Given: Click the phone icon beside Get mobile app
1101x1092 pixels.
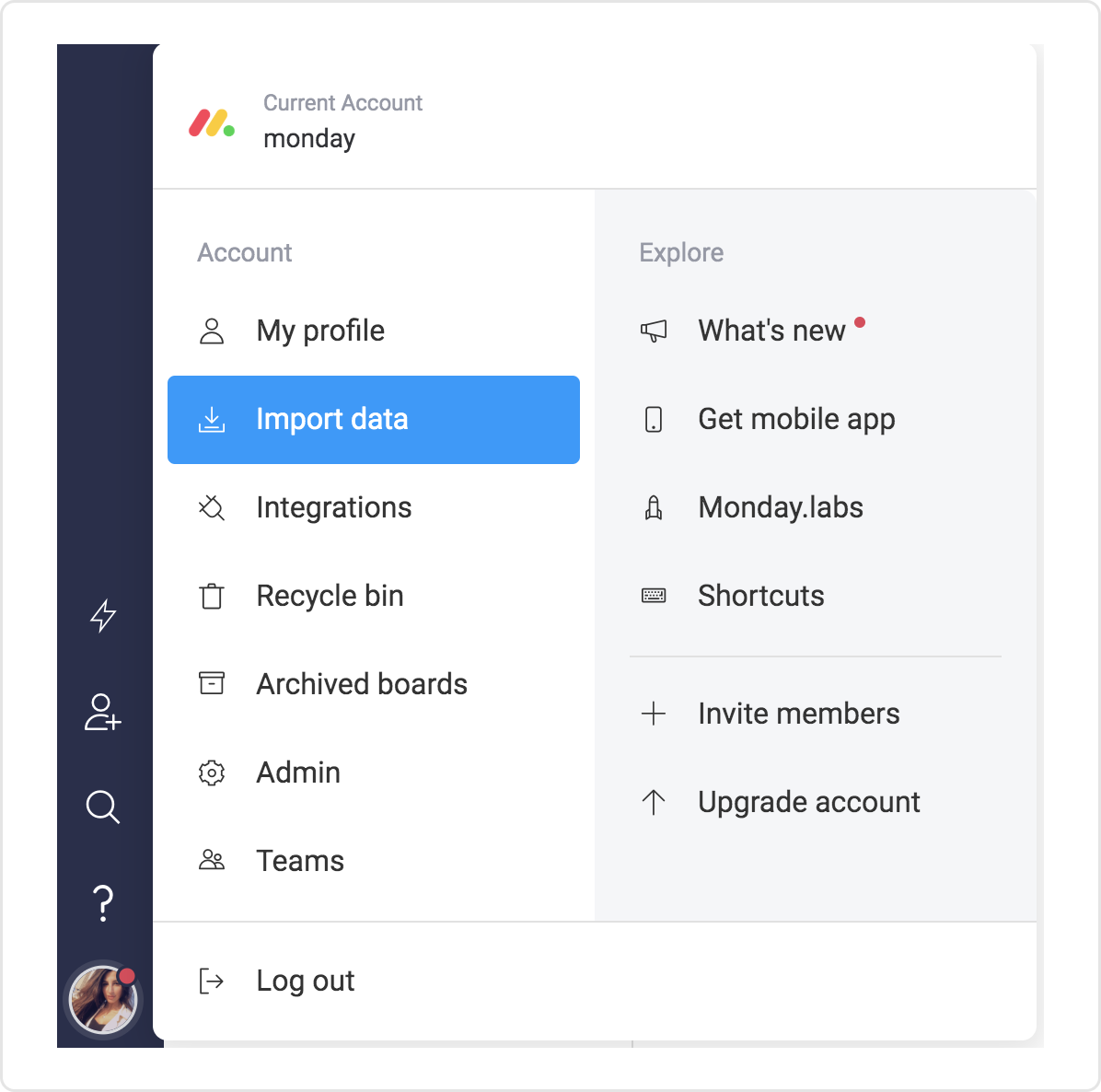Looking at the screenshot, I should [654, 419].
